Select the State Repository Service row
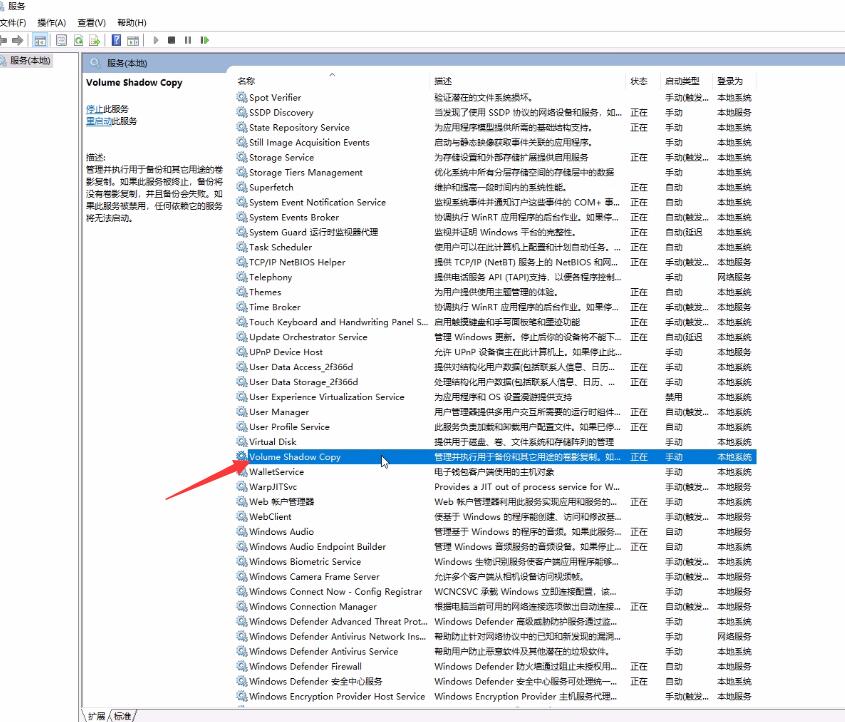The width and height of the screenshot is (845, 722). [x=496, y=127]
